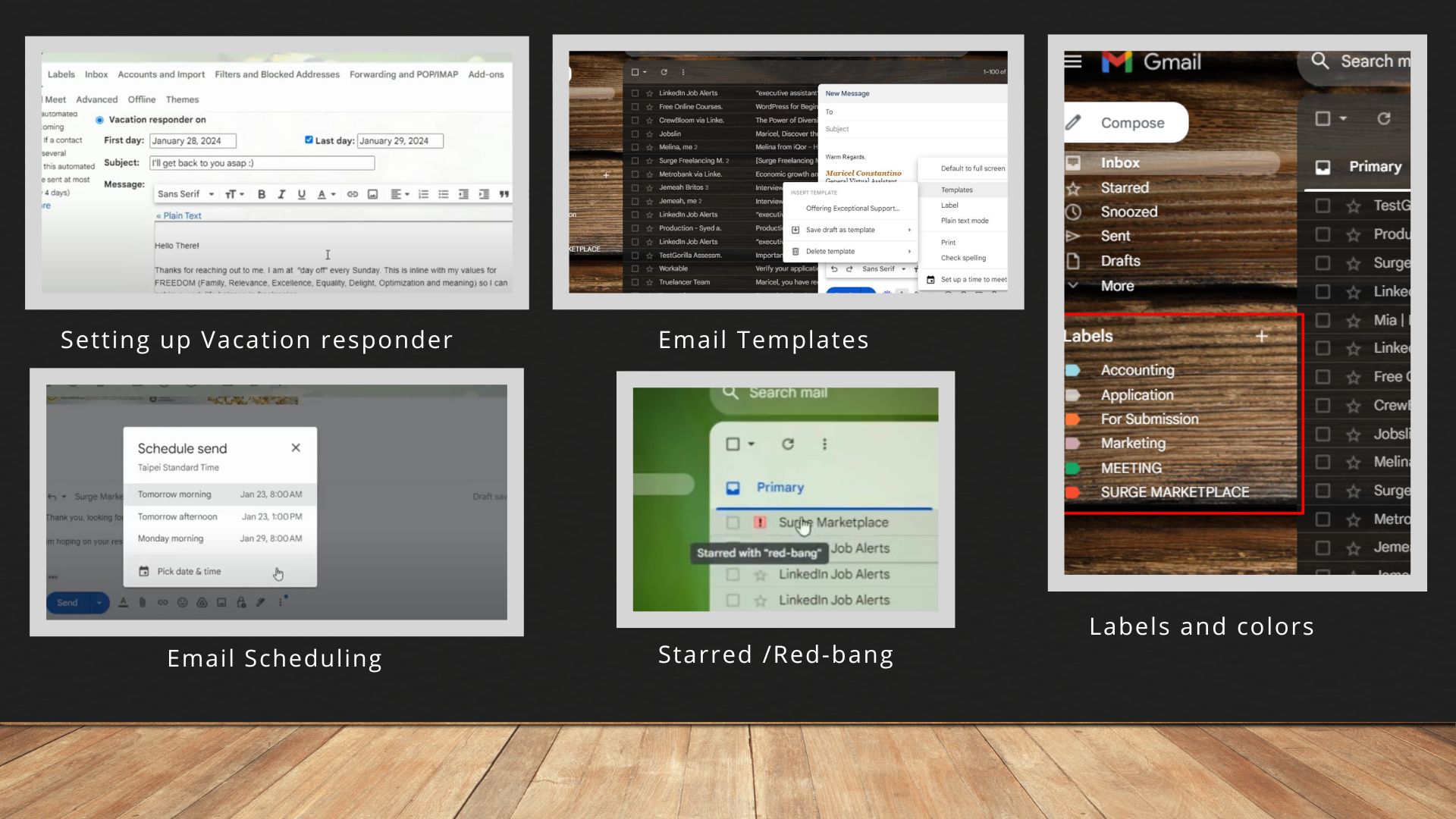Click the orange For Submission label color
The image size is (1456, 819).
(1072, 419)
